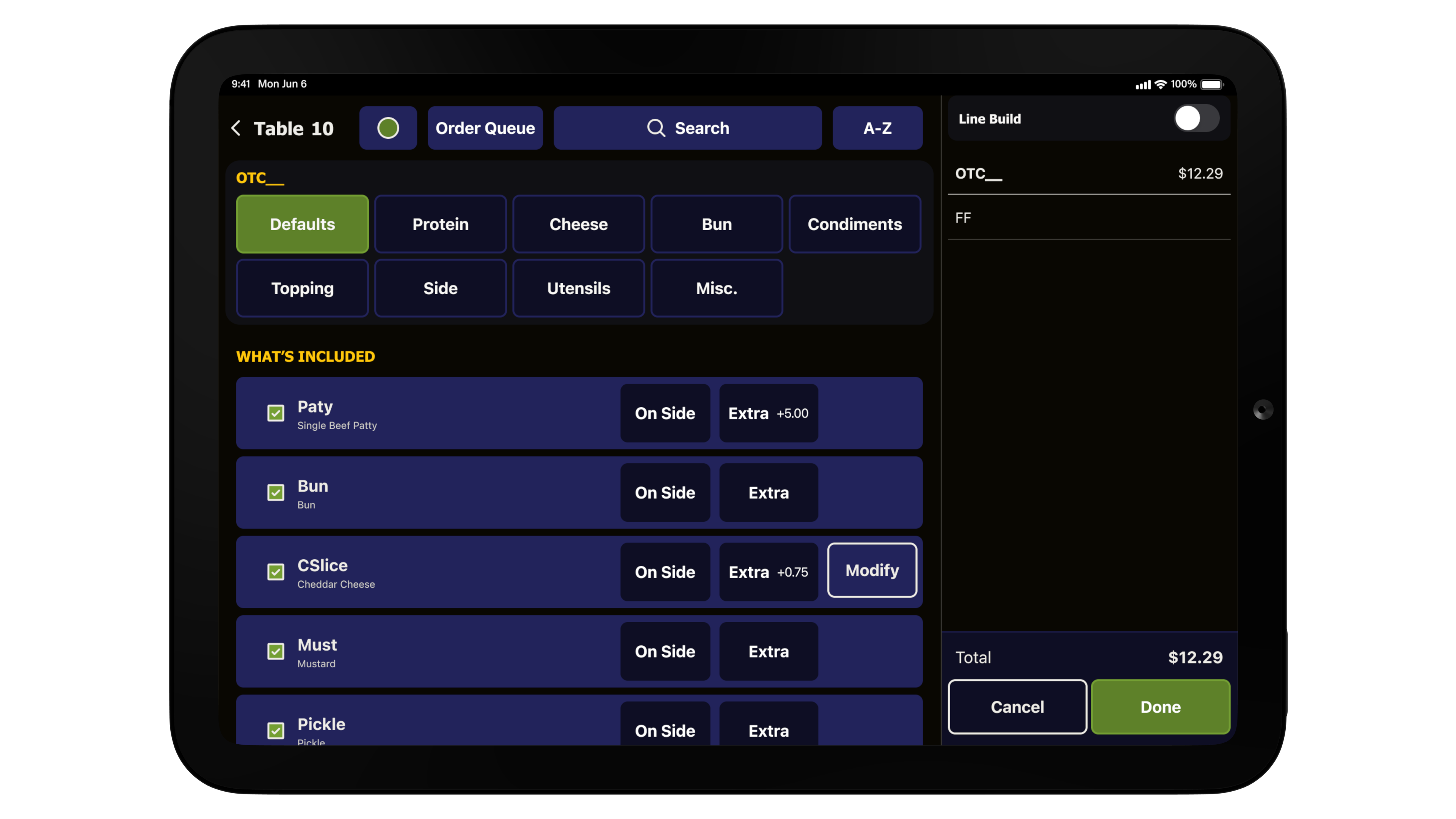Cancel the order modifications
This screenshot has width=1456, height=819.
point(1017,706)
